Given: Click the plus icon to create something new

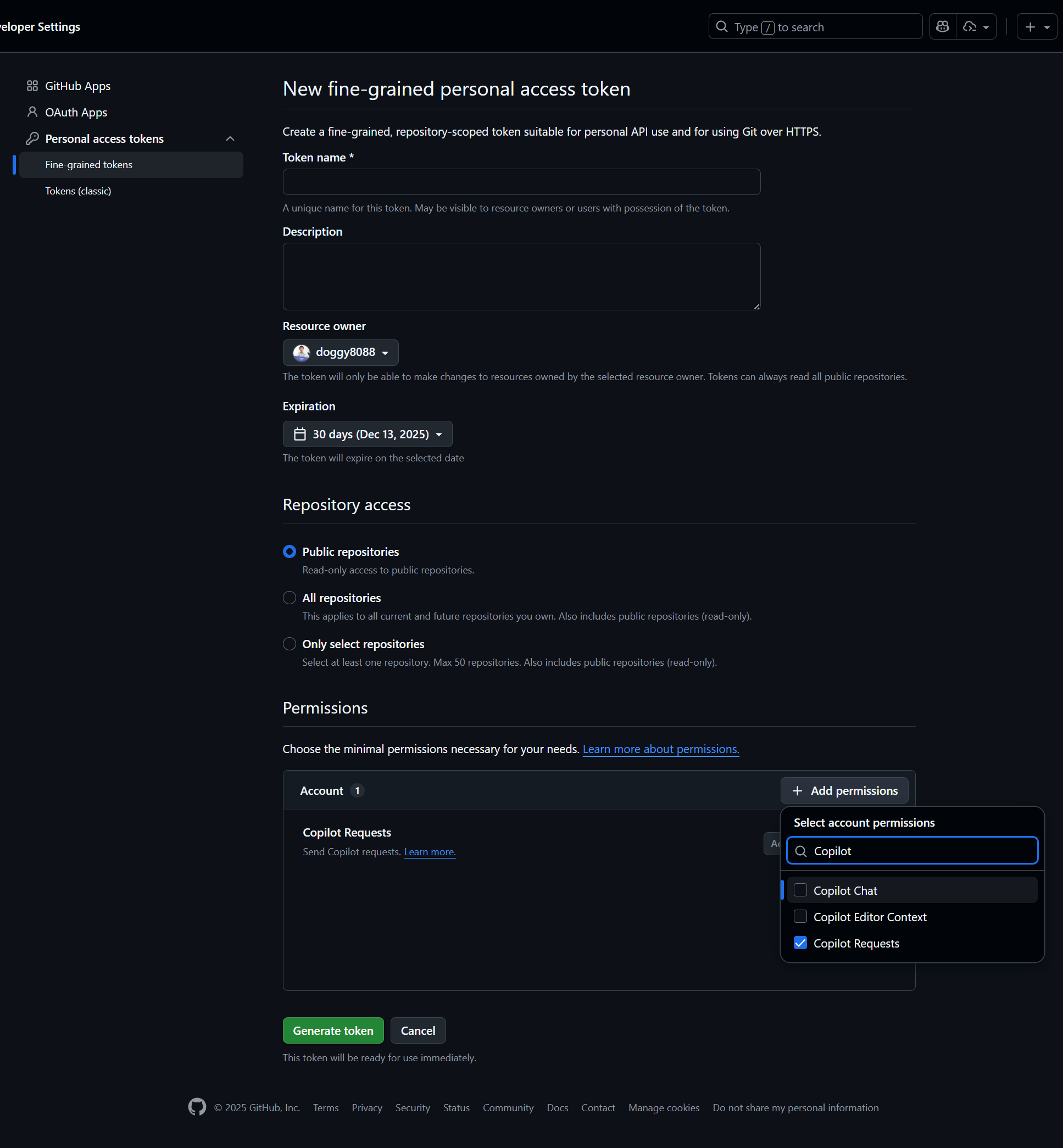Looking at the screenshot, I should [1029, 26].
